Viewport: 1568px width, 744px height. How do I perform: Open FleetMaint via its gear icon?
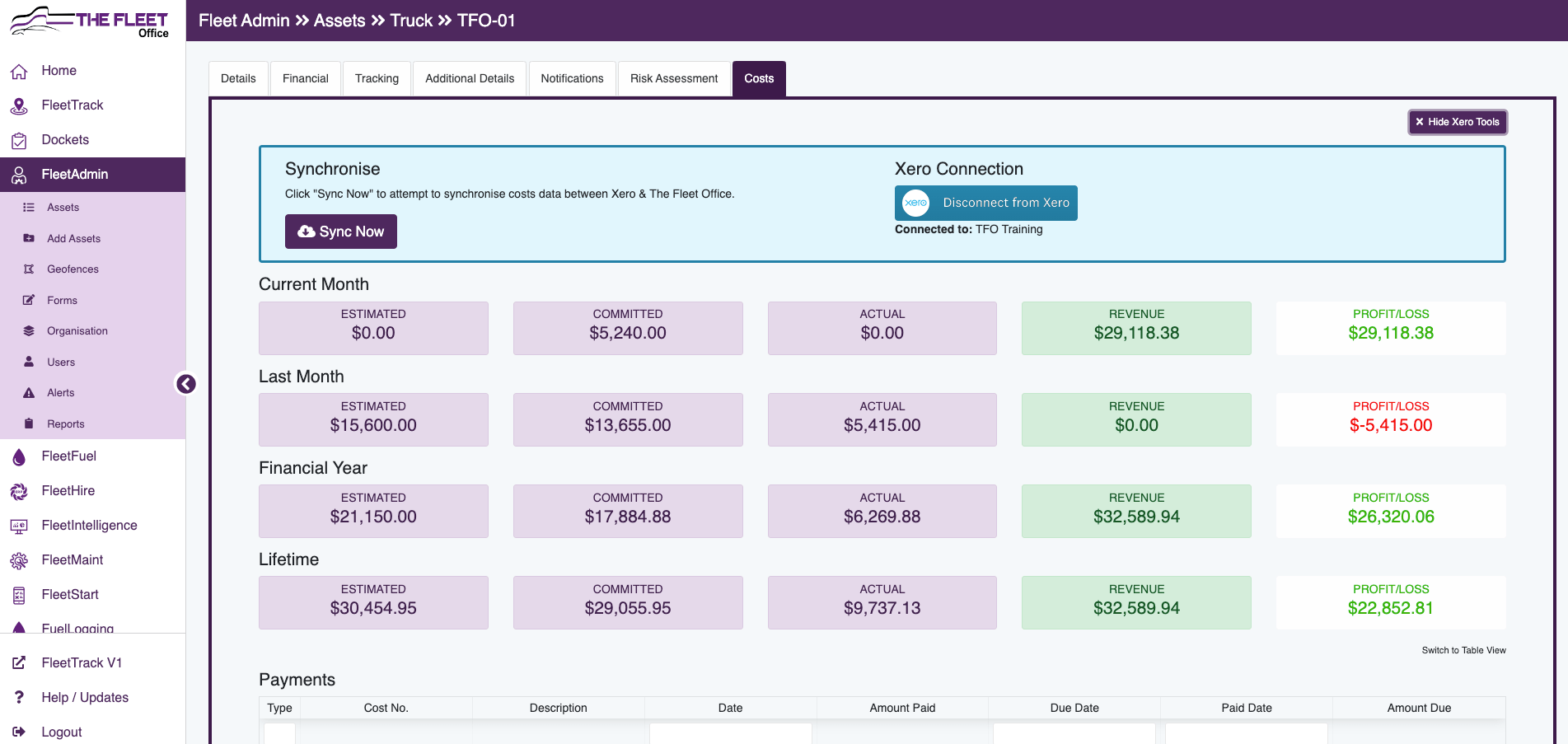tap(19, 560)
